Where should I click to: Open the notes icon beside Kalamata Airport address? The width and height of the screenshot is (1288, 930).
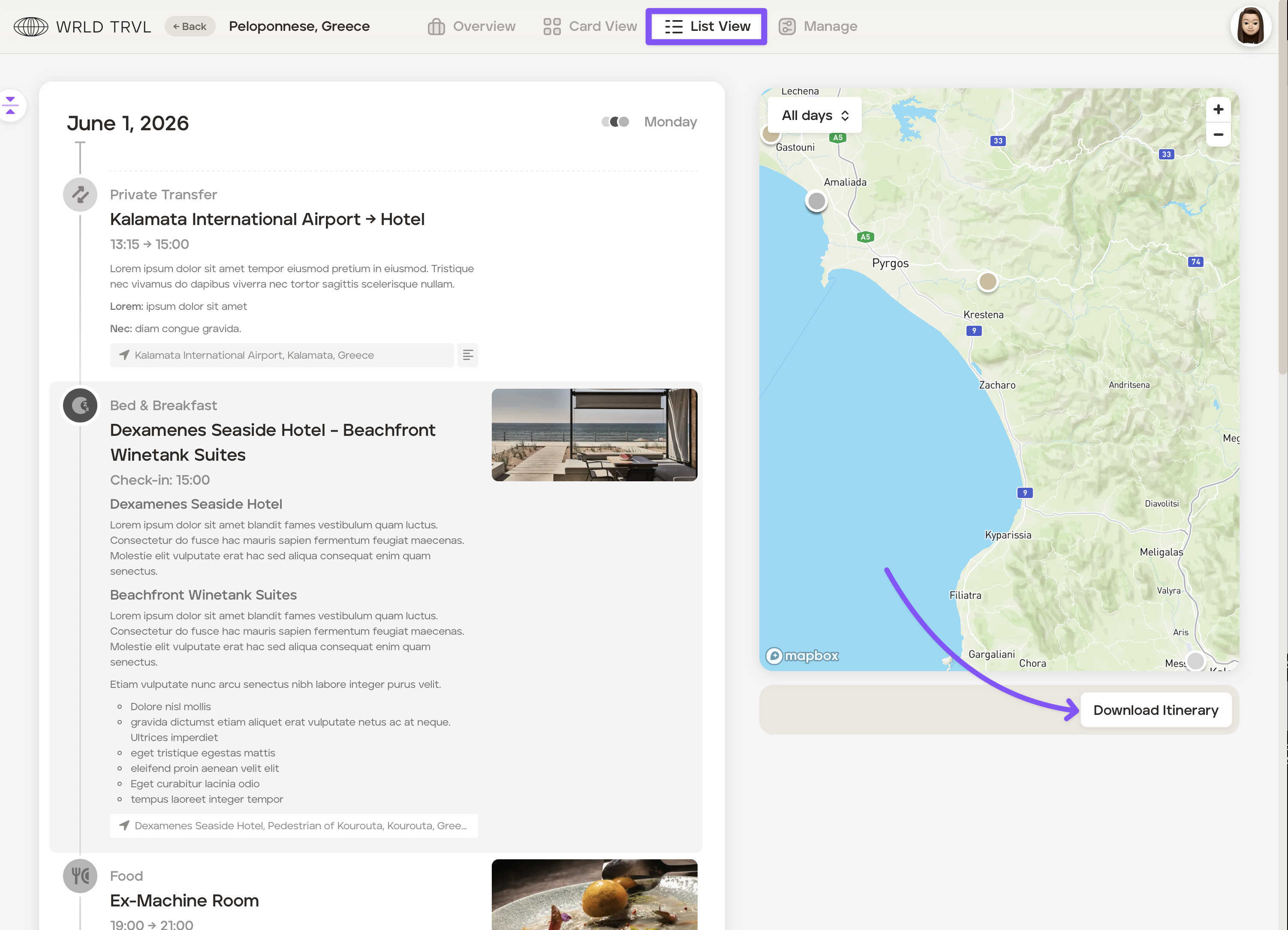(x=467, y=355)
